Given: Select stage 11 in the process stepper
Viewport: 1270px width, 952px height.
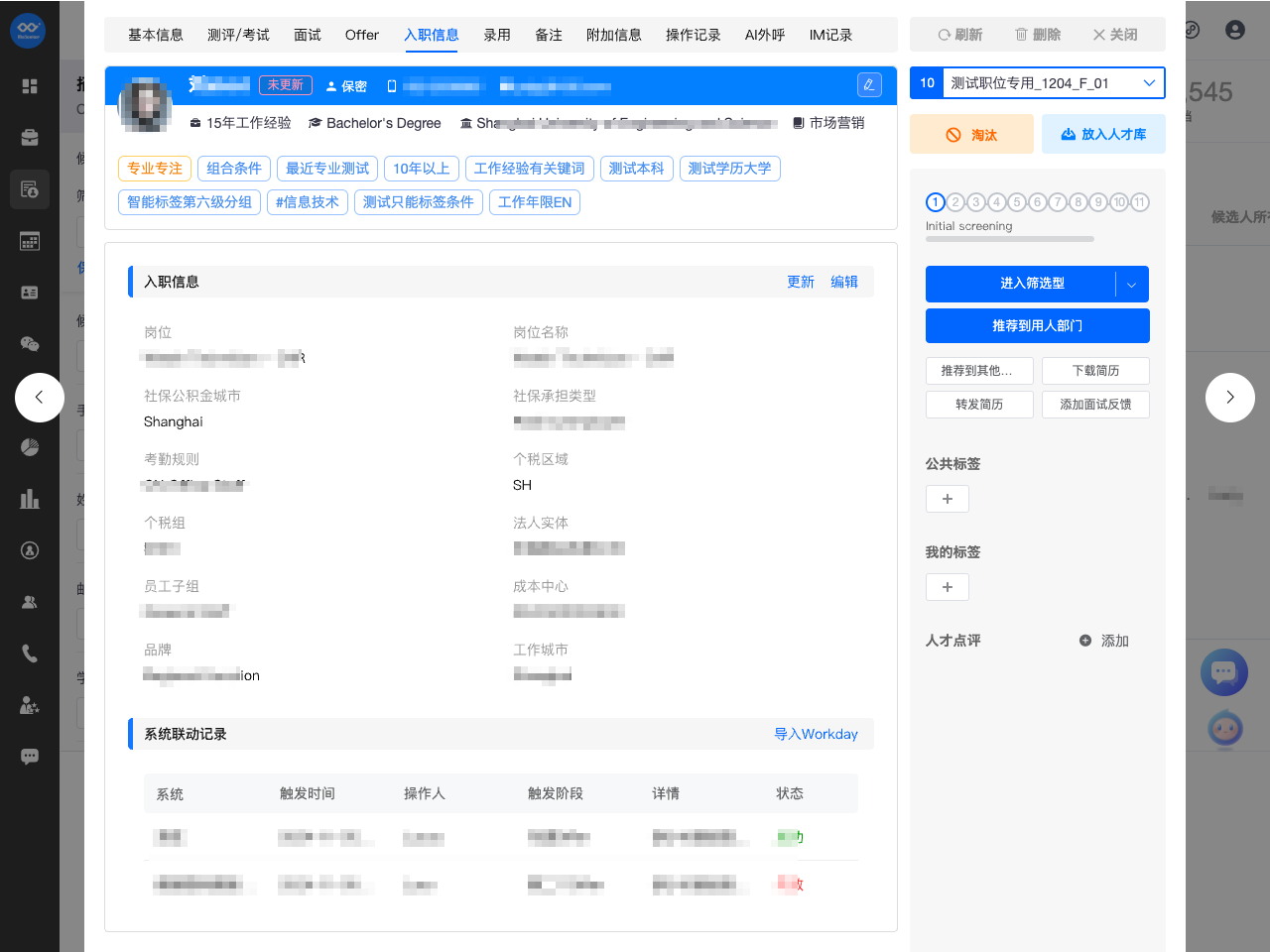Looking at the screenshot, I should click(1140, 202).
